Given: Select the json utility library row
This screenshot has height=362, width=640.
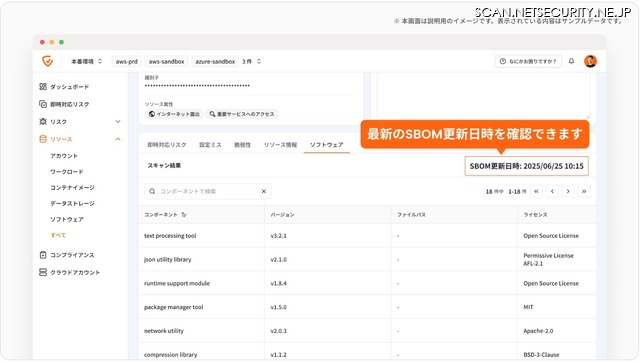Looking at the screenshot, I should (367, 260).
